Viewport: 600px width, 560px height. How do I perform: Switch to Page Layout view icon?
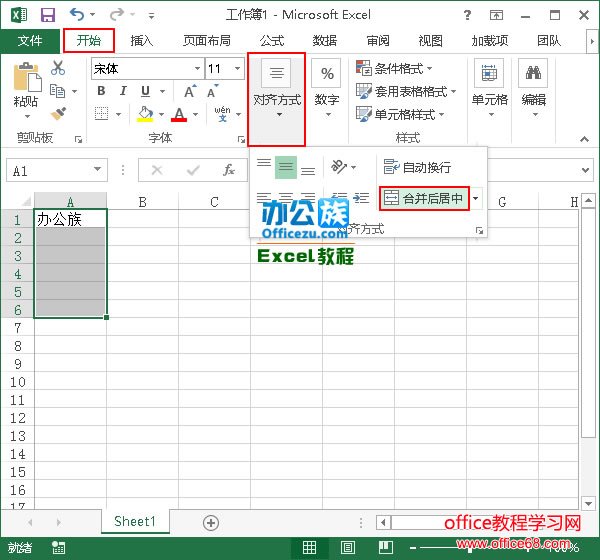pos(347,548)
